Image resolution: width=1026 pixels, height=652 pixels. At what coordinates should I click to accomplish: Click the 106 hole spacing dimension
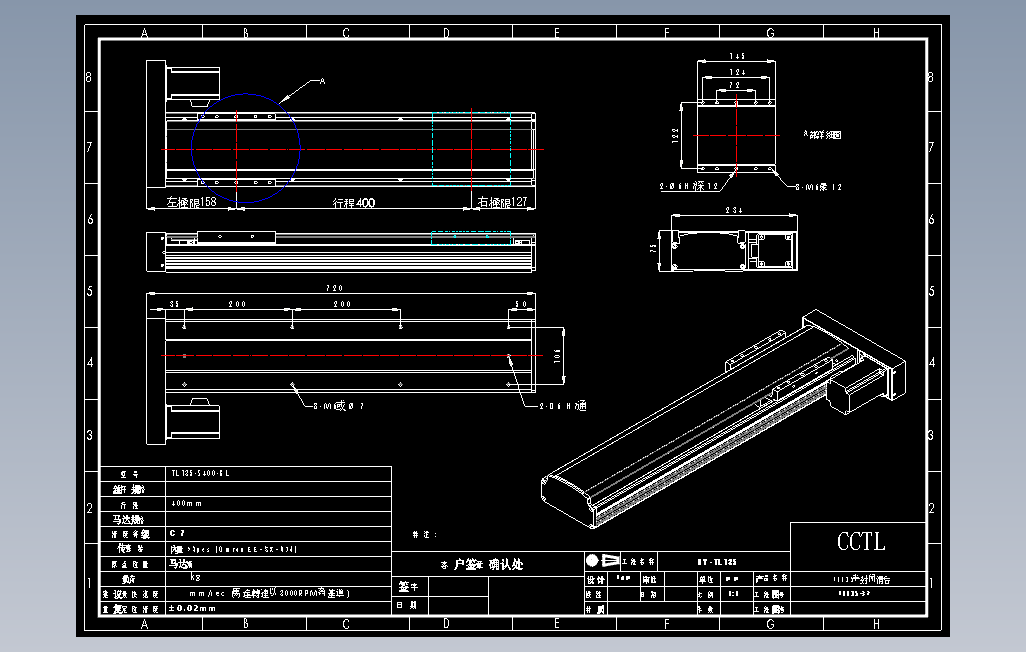pos(557,356)
